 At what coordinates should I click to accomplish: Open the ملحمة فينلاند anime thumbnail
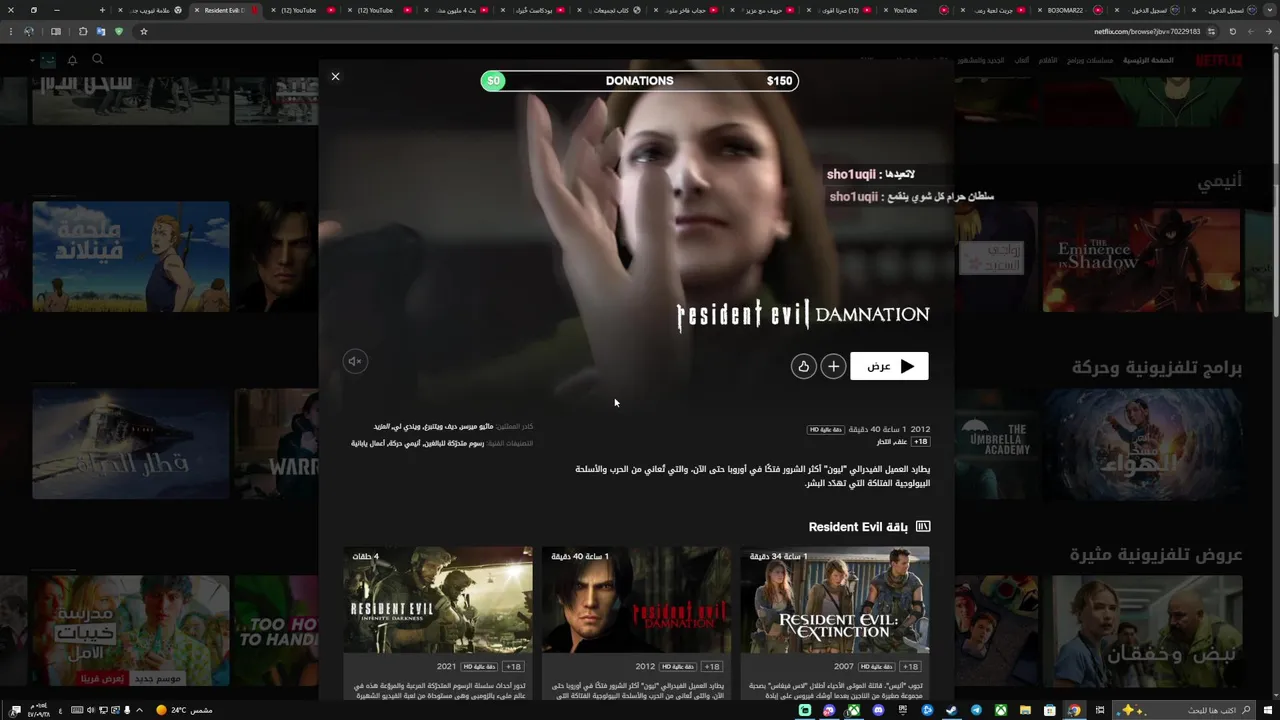coord(131,257)
